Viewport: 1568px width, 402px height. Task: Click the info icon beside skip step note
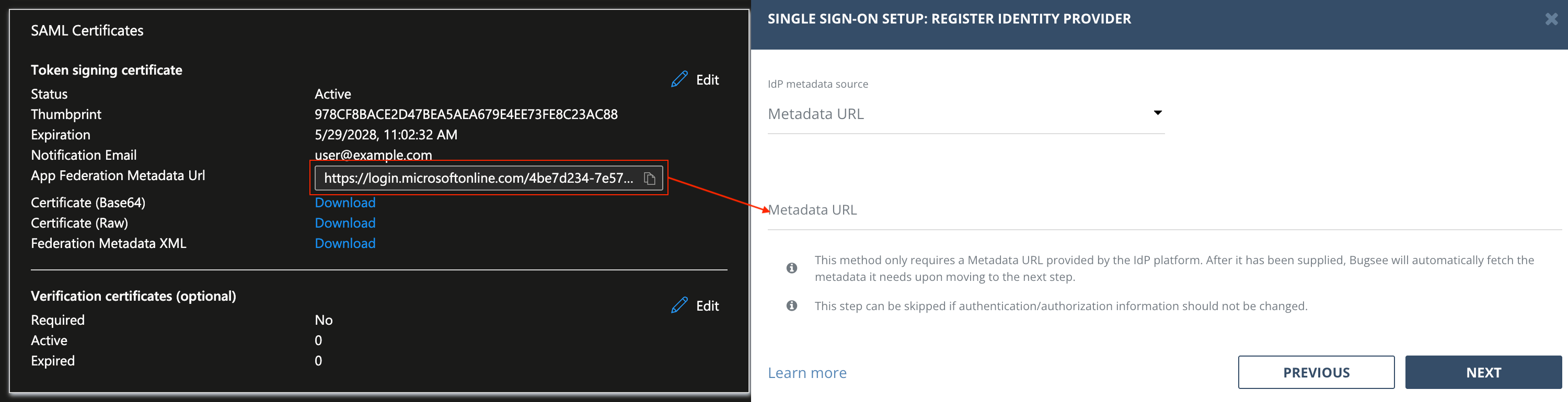coord(791,306)
